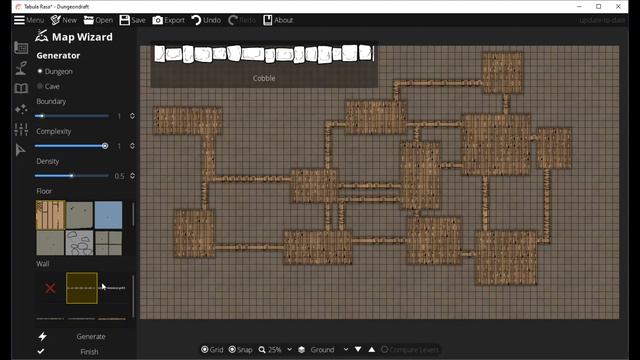The height and width of the screenshot is (360, 640).
Task: Create a New map
Action: click(63, 20)
